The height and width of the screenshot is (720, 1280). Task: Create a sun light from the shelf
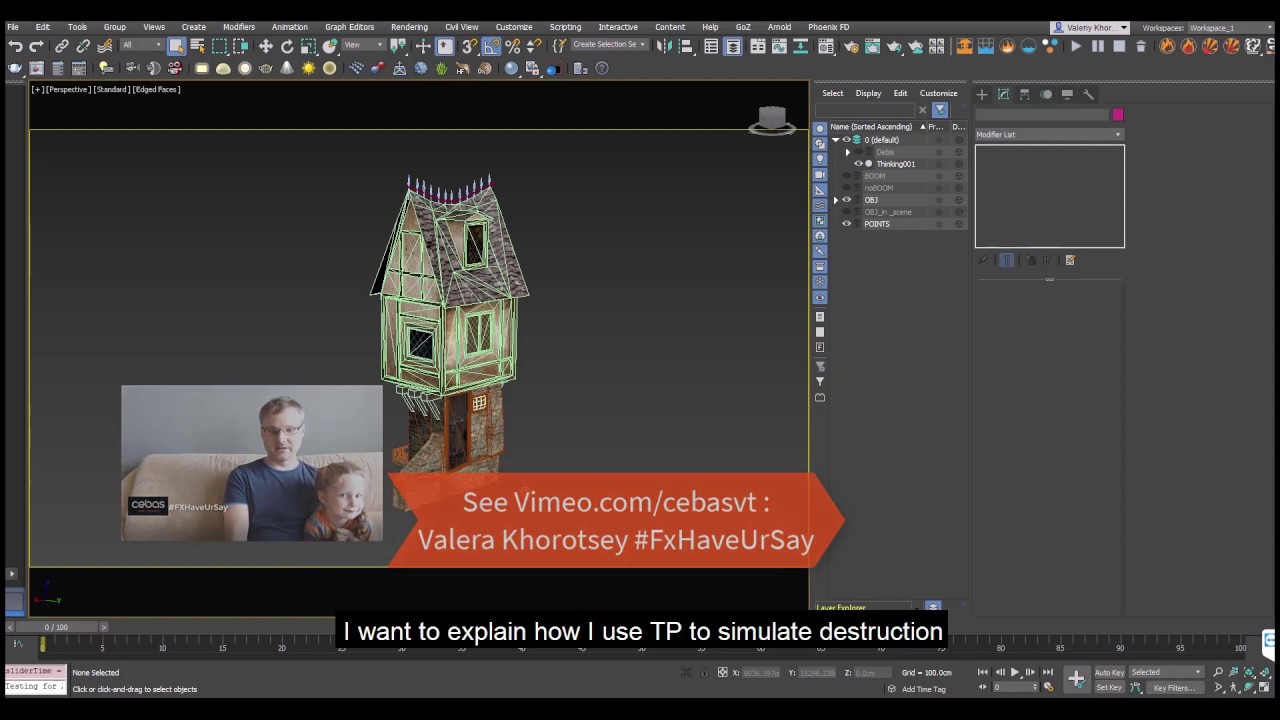308,68
